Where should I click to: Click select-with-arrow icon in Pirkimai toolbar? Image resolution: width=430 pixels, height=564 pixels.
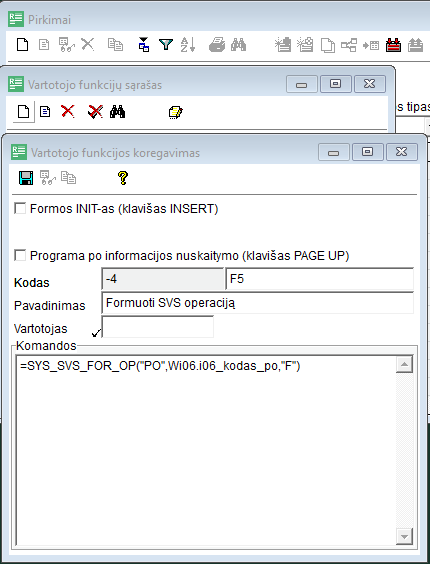click(144, 45)
